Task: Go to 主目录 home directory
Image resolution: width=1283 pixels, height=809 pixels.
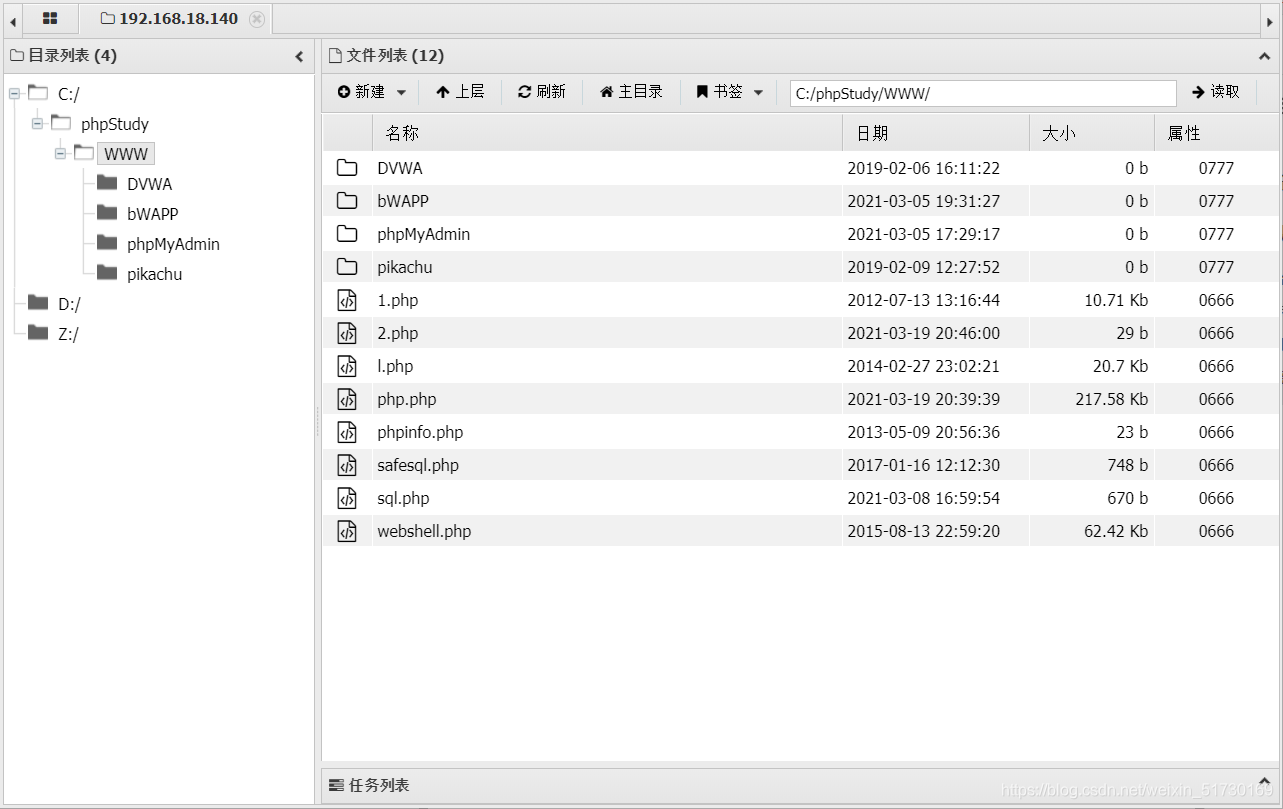Action: pyautogui.click(x=631, y=92)
